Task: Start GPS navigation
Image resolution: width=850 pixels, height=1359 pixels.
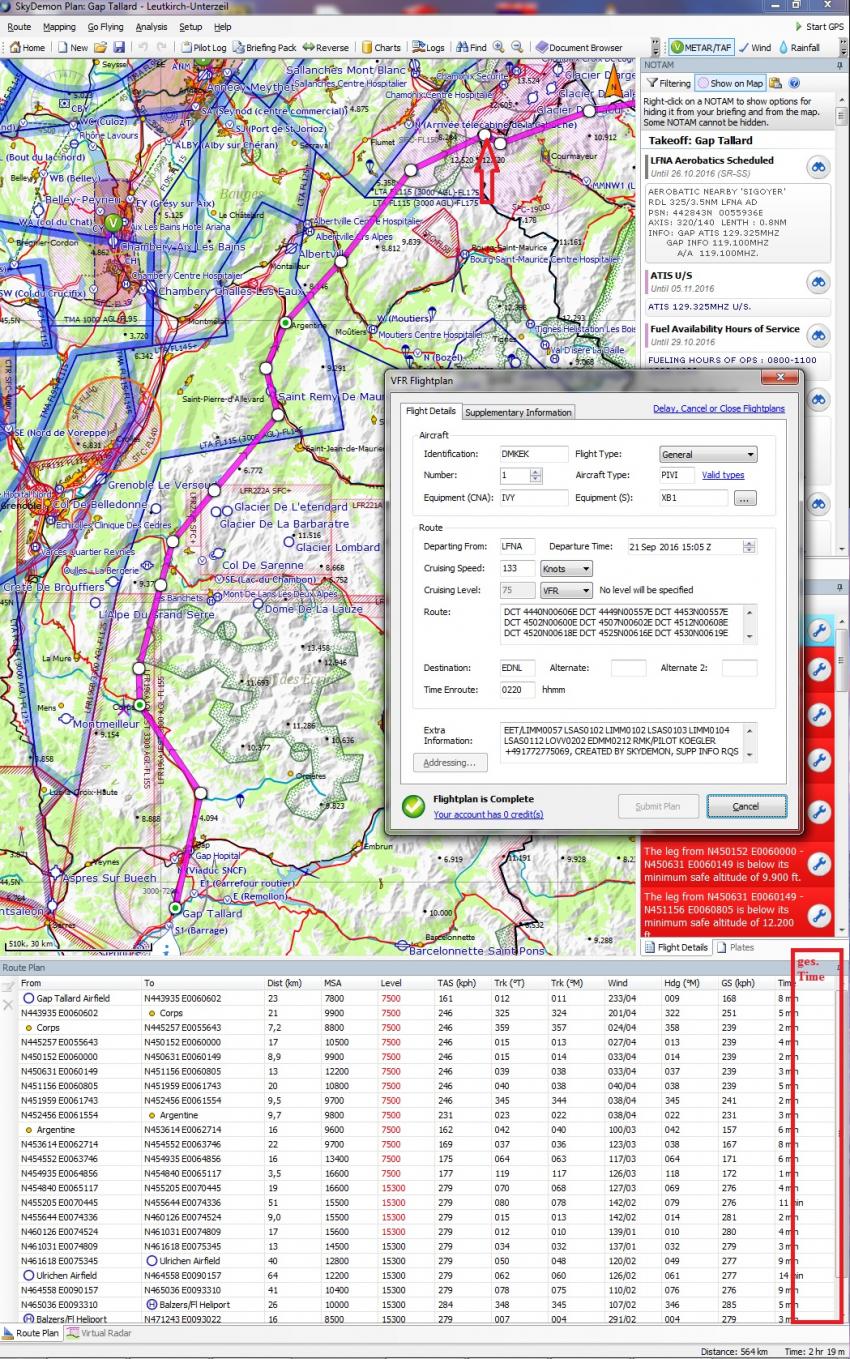Action: (818, 26)
